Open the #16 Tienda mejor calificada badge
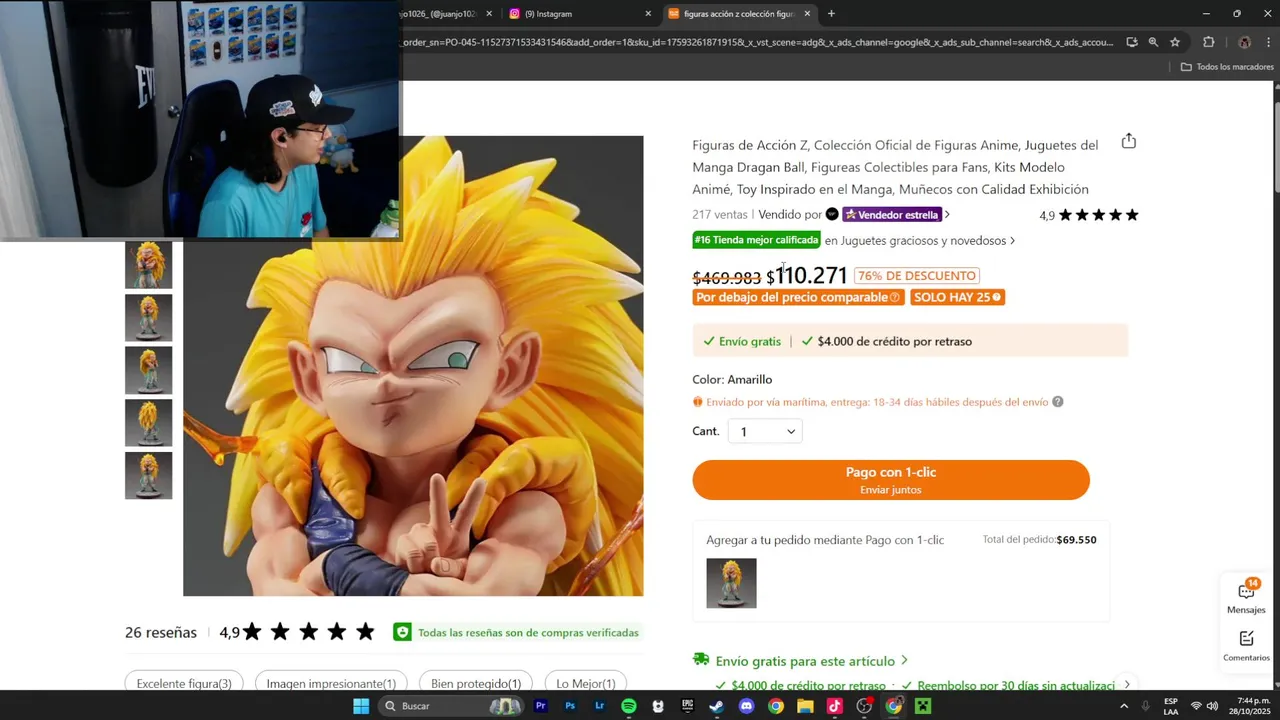 757,240
